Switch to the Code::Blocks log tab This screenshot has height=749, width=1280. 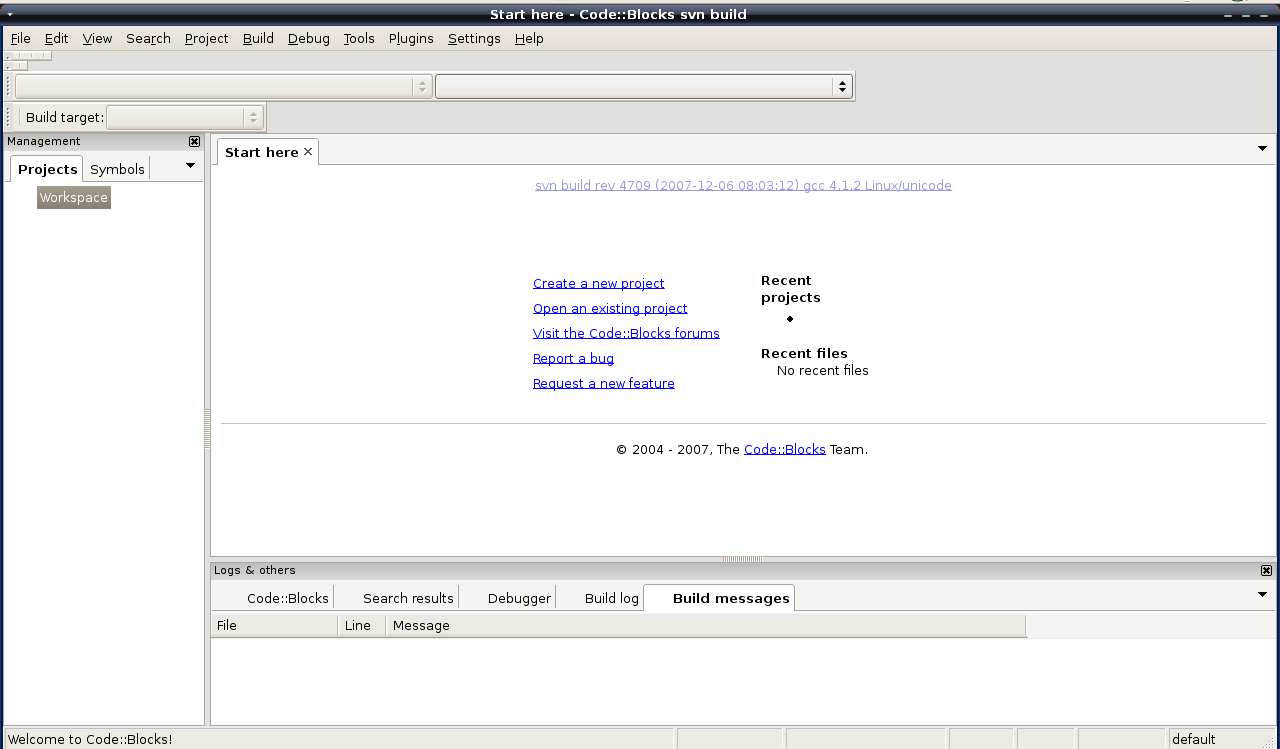[x=288, y=598]
